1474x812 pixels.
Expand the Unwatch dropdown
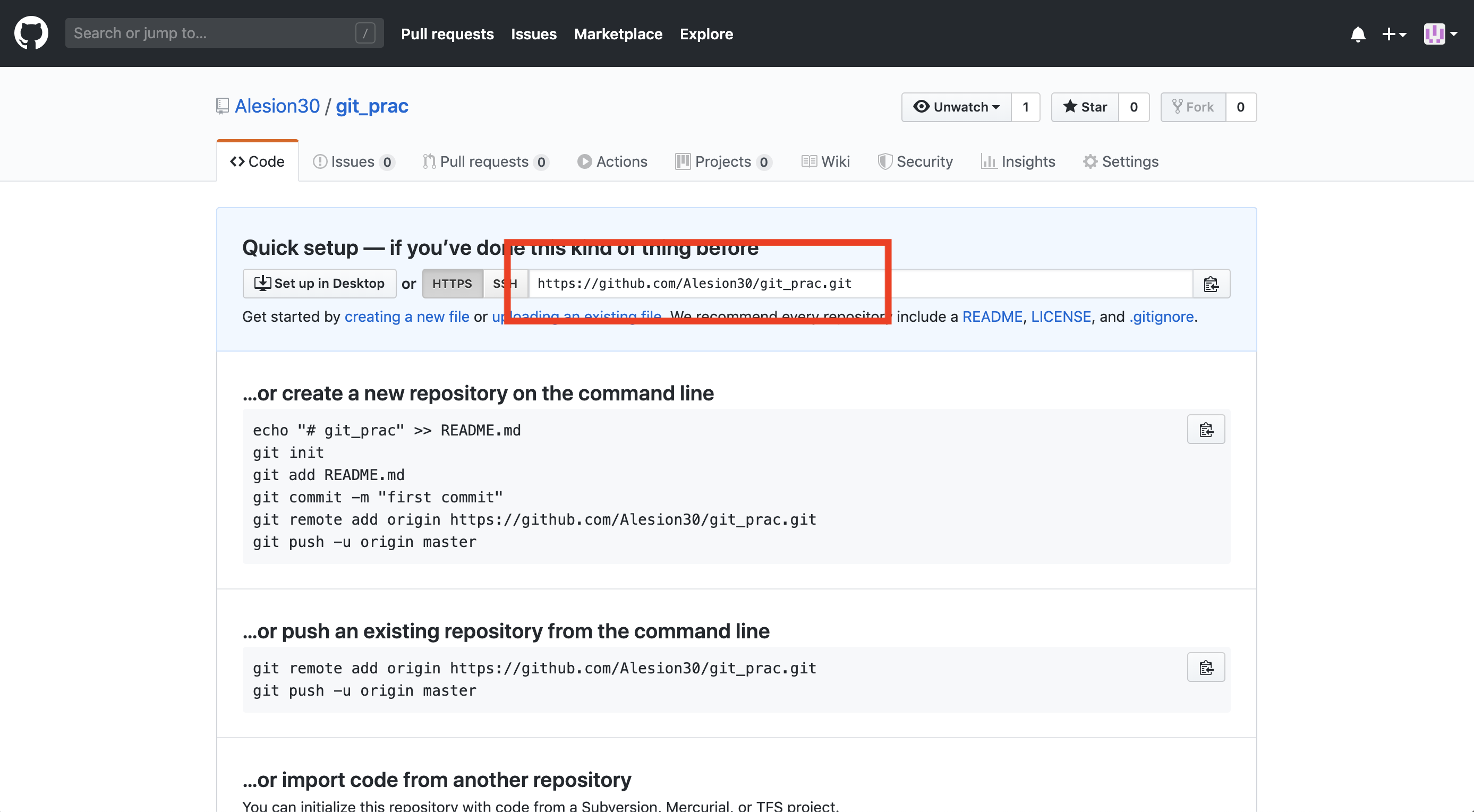(x=956, y=107)
